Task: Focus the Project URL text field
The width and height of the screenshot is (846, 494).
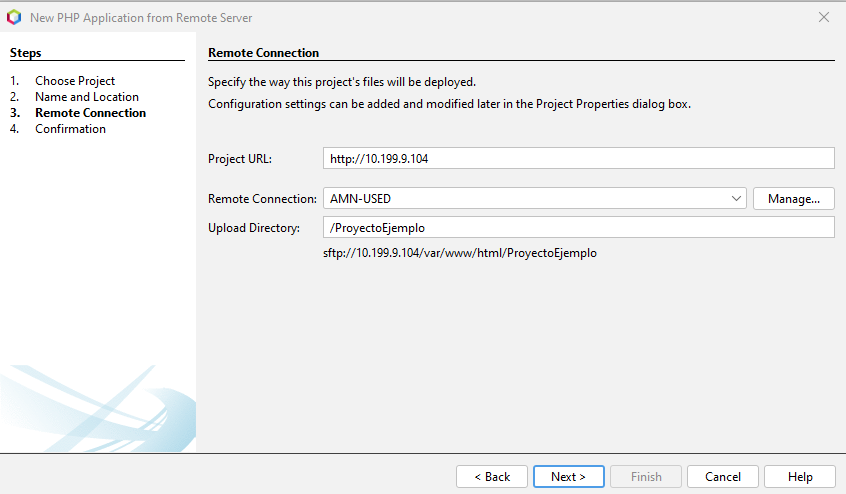Action: [x=578, y=158]
